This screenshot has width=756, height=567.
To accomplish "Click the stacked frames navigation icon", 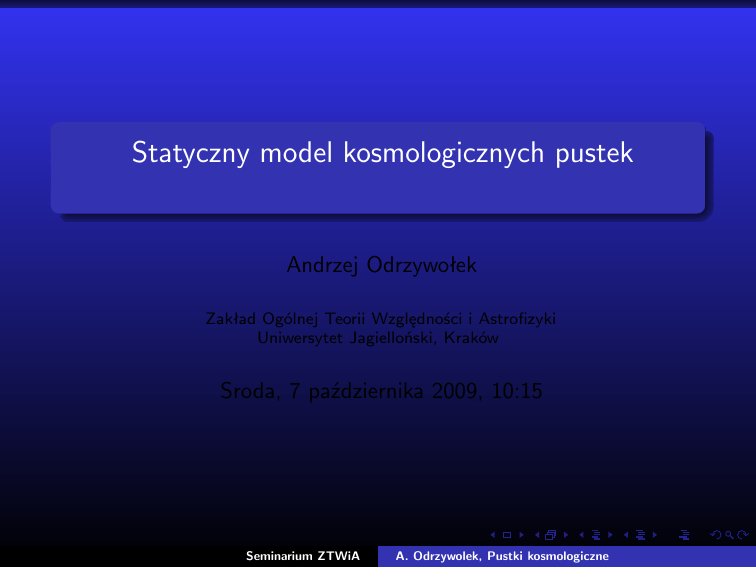I will [551, 537].
